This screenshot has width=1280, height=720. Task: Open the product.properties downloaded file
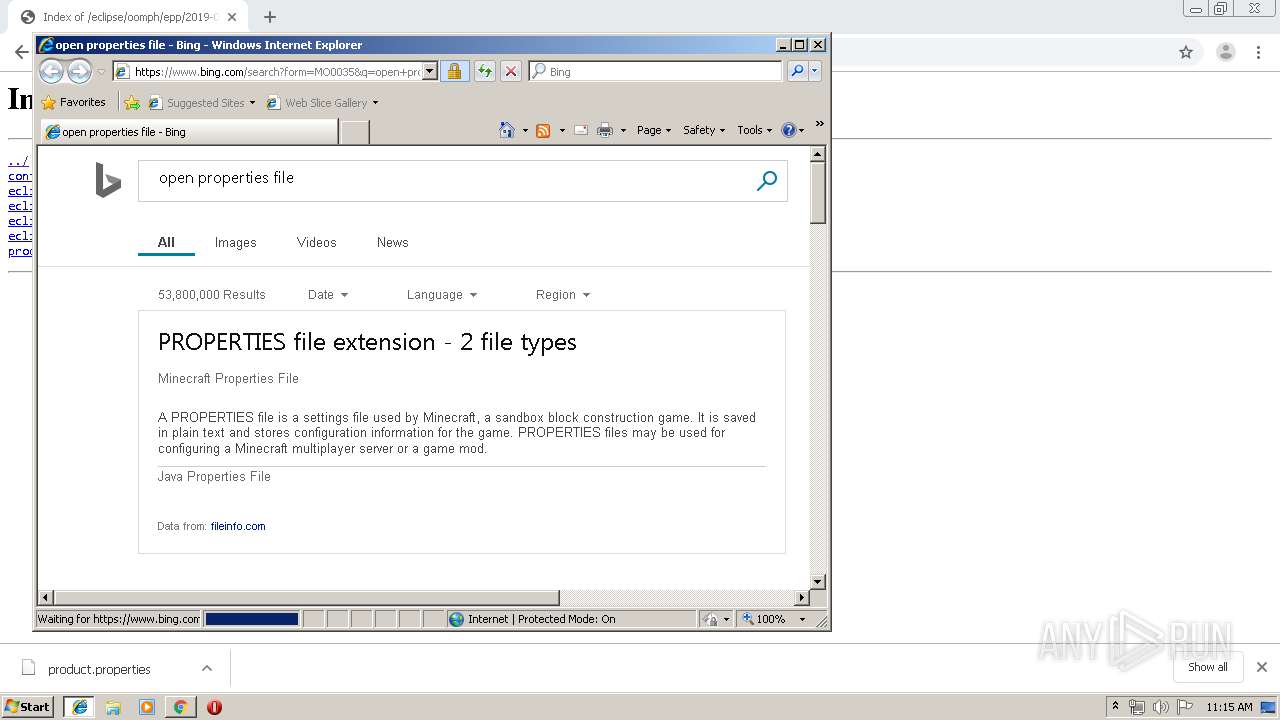click(x=99, y=669)
